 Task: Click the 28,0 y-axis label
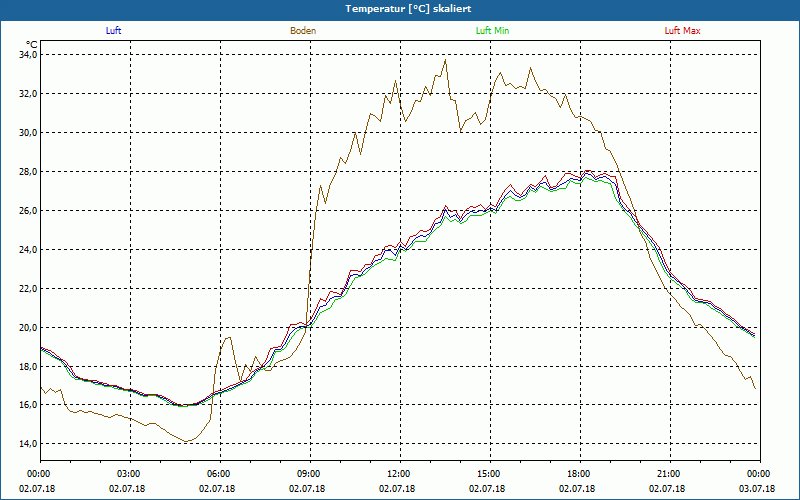pyautogui.click(x=28, y=171)
